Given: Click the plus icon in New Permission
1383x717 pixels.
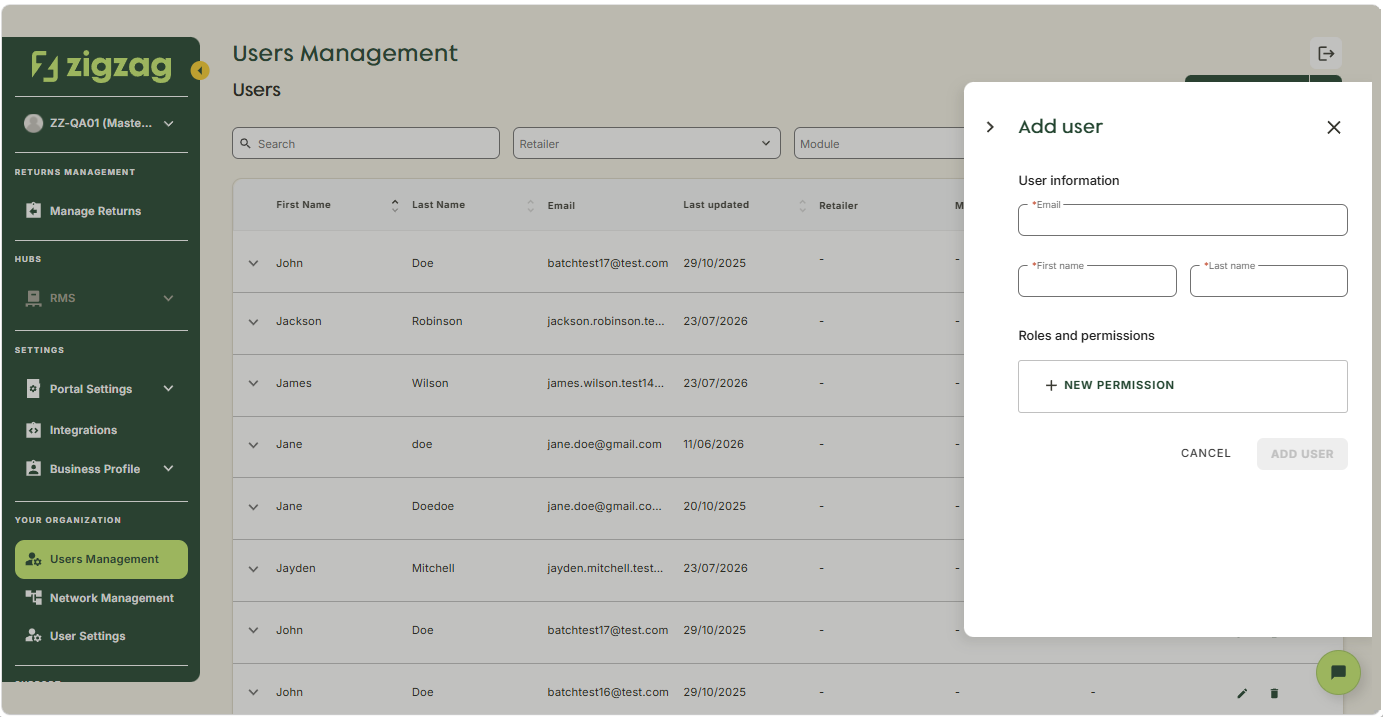Looking at the screenshot, I should click(x=1051, y=385).
